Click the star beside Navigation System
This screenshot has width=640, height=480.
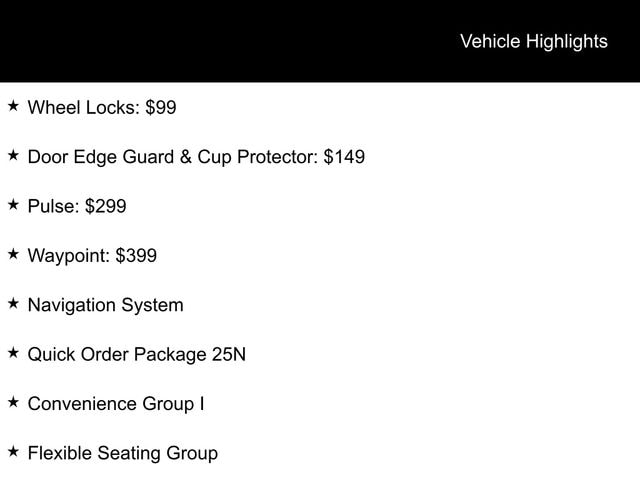click(13, 304)
